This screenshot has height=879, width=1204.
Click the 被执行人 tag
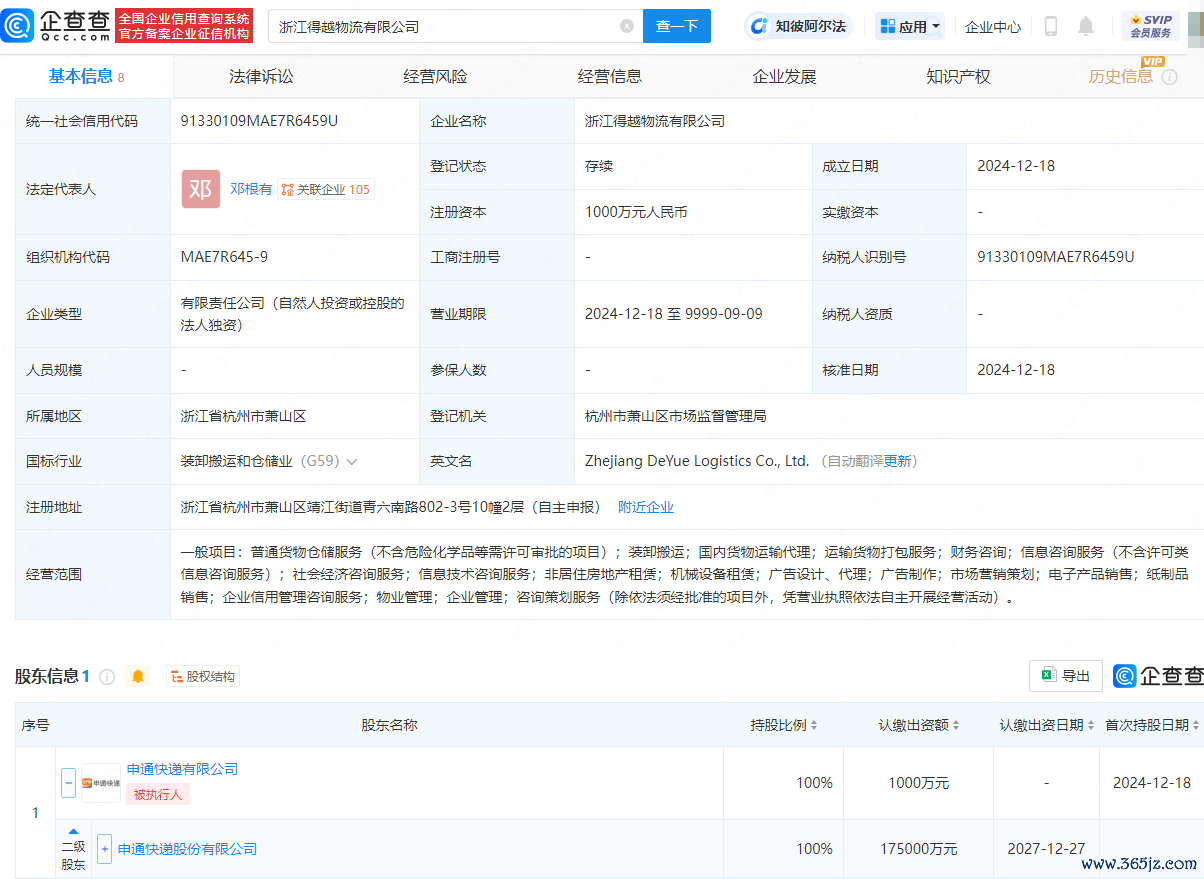click(x=158, y=794)
